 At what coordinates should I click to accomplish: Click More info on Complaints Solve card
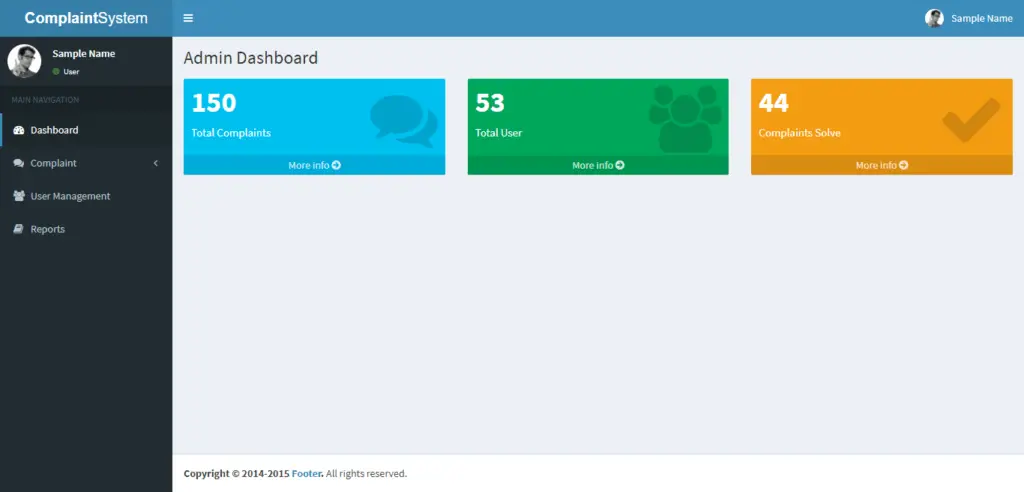(x=881, y=165)
